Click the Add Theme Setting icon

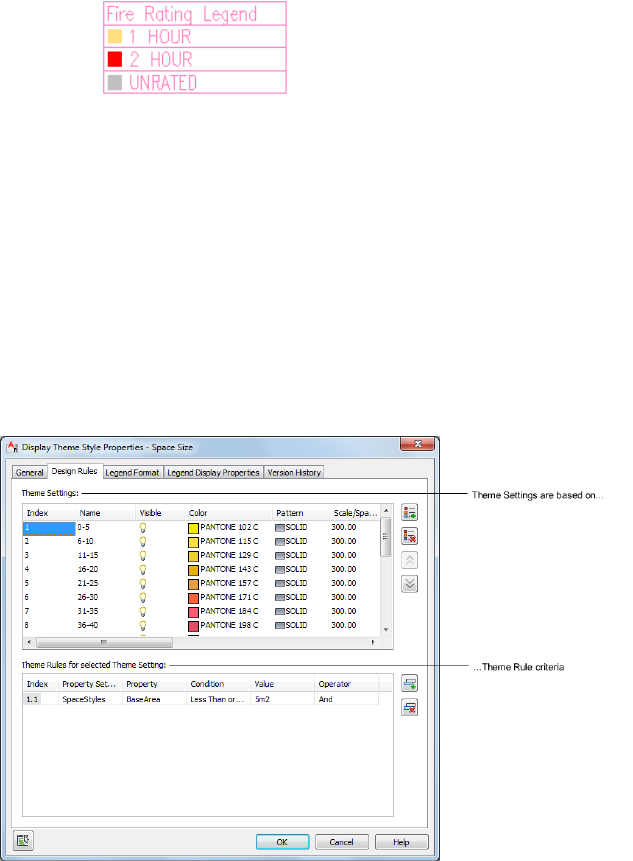[x=410, y=512]
